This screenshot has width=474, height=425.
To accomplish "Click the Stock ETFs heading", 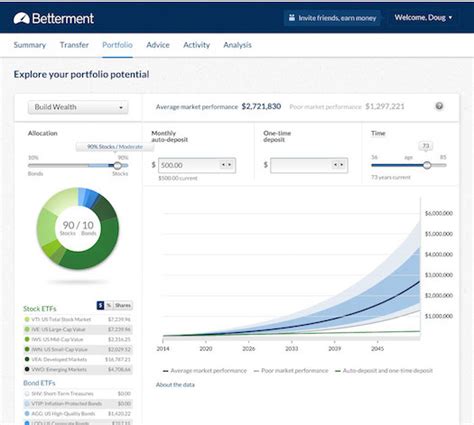I will point(40,309).
